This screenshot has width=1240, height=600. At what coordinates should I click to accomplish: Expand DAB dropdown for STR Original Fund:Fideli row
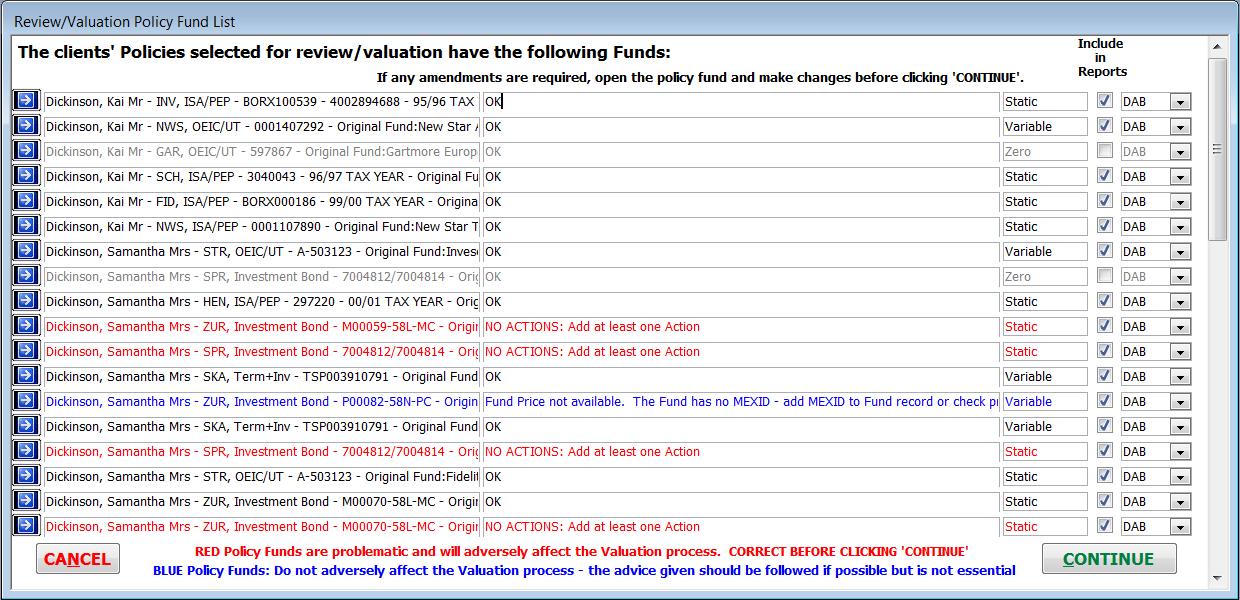tap(1180, 477)
